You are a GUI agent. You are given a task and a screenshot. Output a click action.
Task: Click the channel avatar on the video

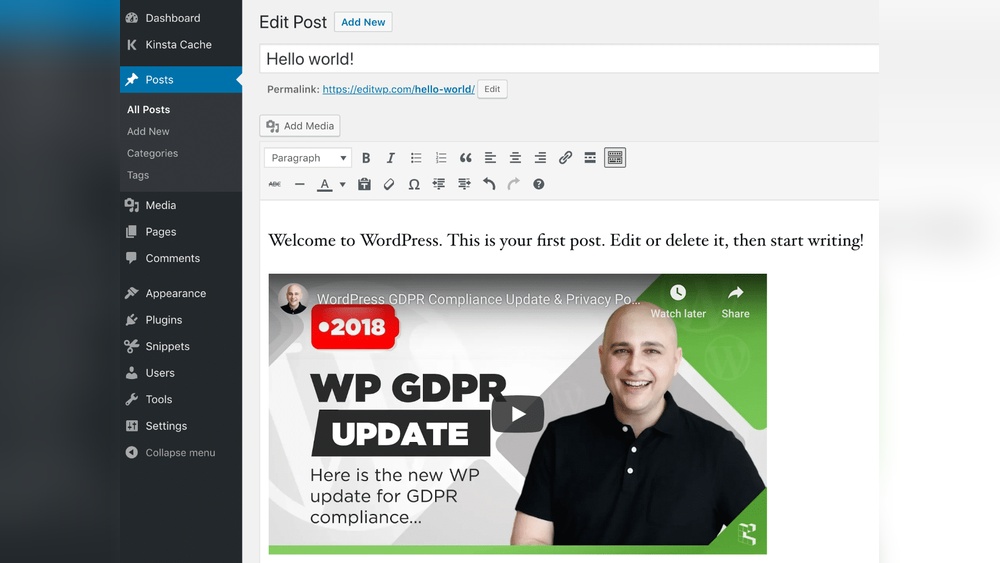[293, 298]
